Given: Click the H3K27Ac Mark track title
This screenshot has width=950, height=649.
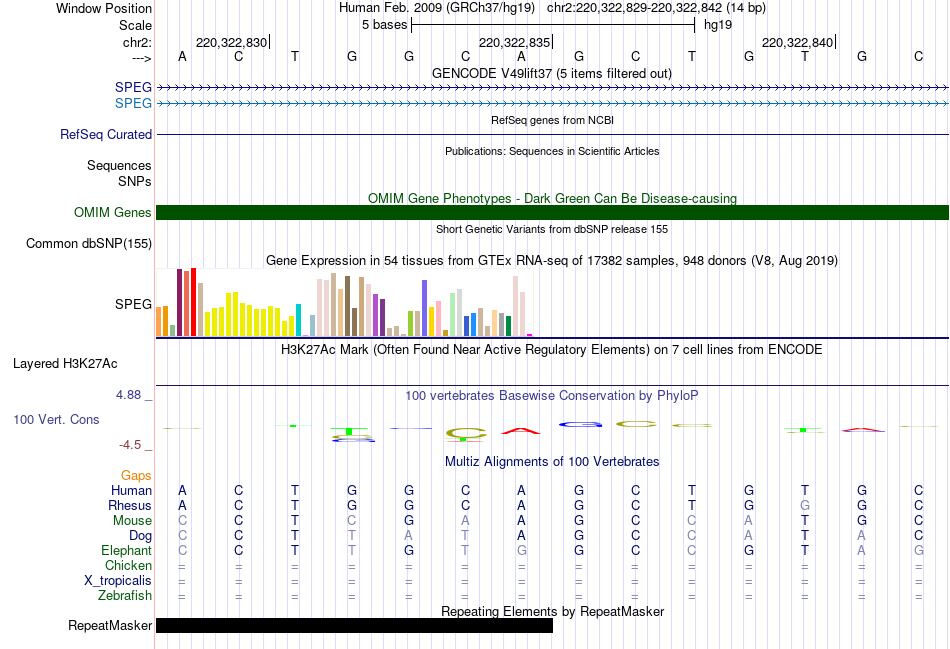Looking at the screenshot, I should pyautogui.click(x=552, y=350).
